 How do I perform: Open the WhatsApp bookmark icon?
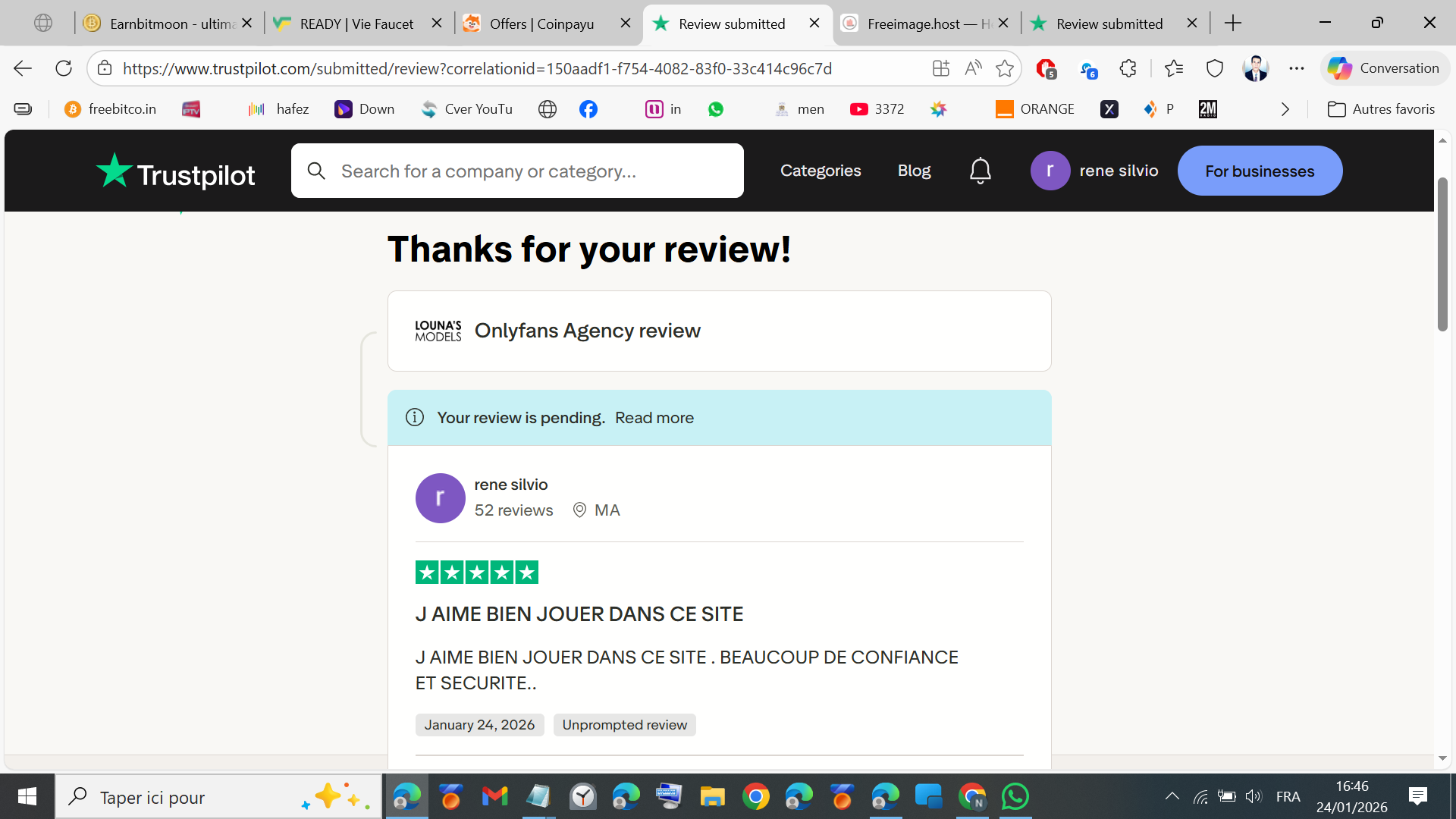pyautogui.click(x=715, y=109)
